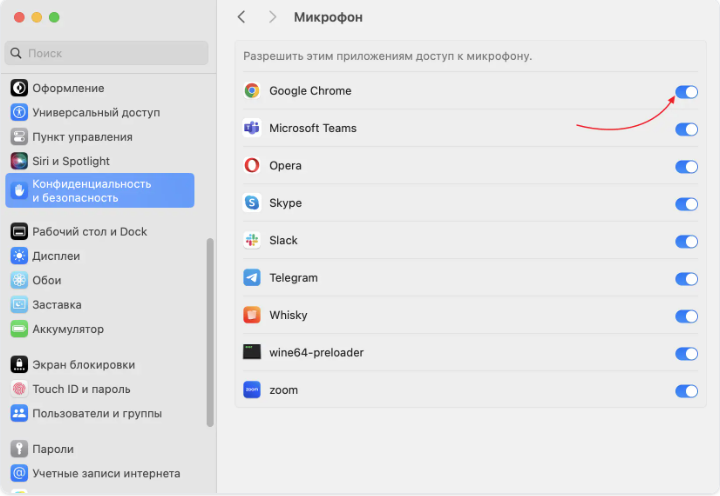Click the Оформление sidebar icon
Viewport: 720px width, 496px height.
[19, 88]
